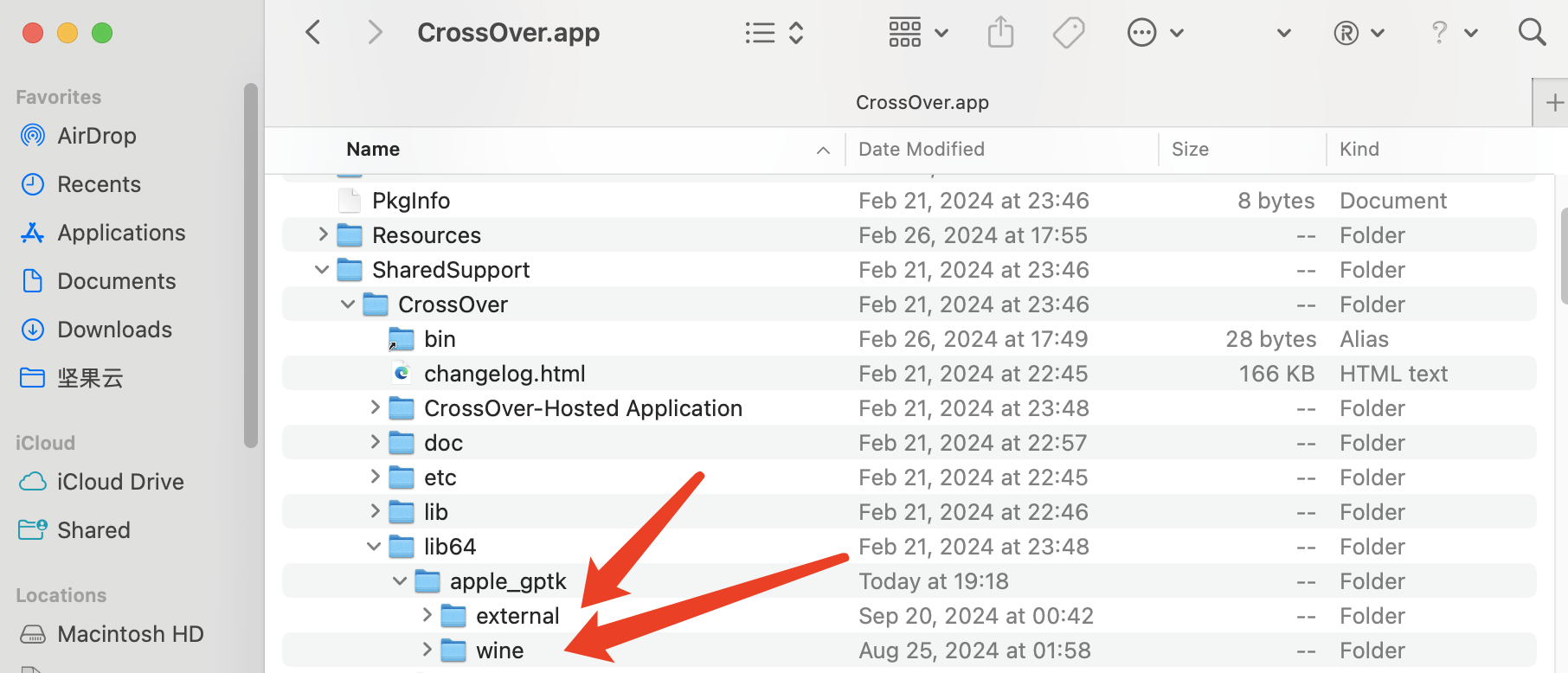Select the lib folder icon

[402, 512]
